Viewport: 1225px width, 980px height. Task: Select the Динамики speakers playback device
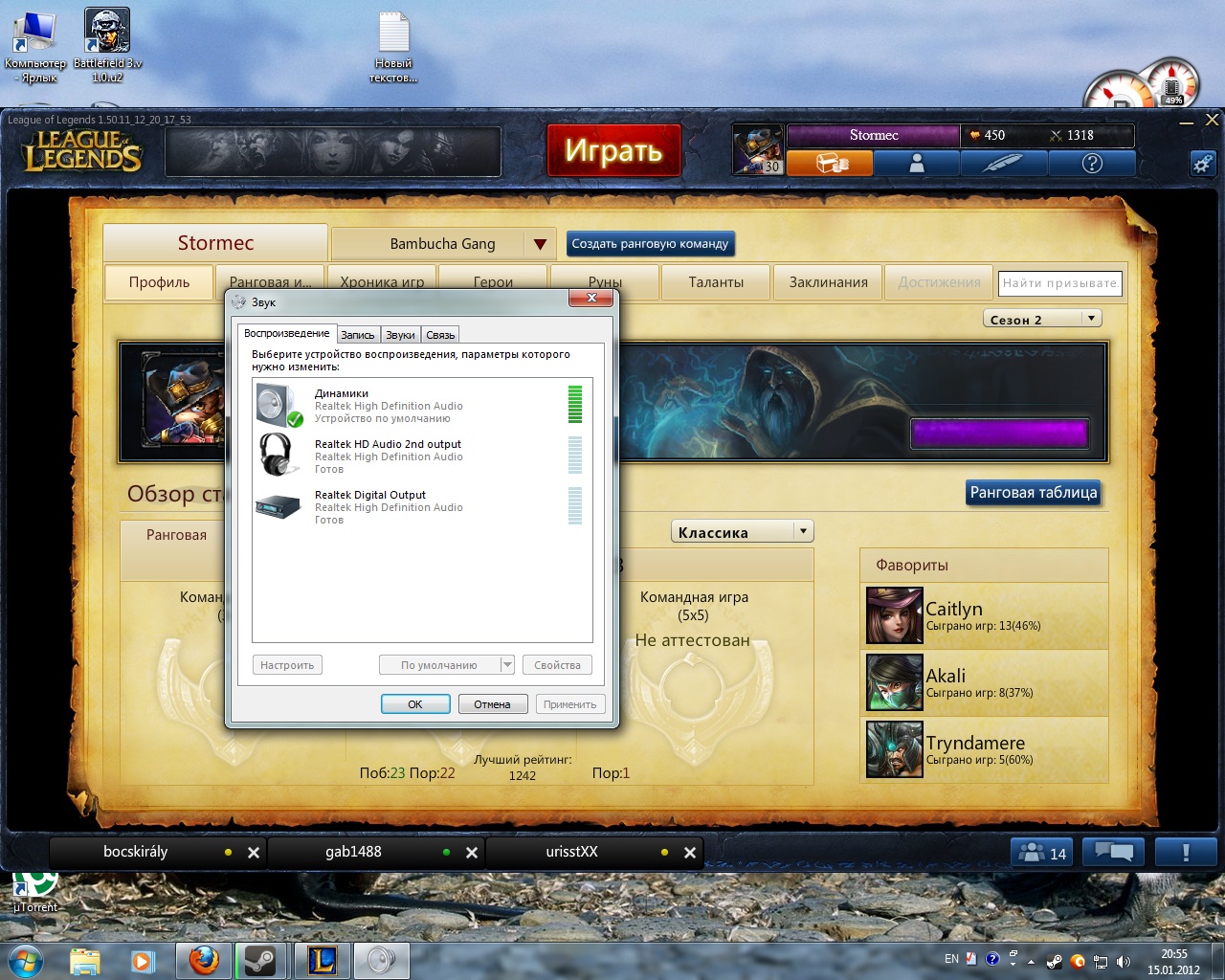click(421, 405)
